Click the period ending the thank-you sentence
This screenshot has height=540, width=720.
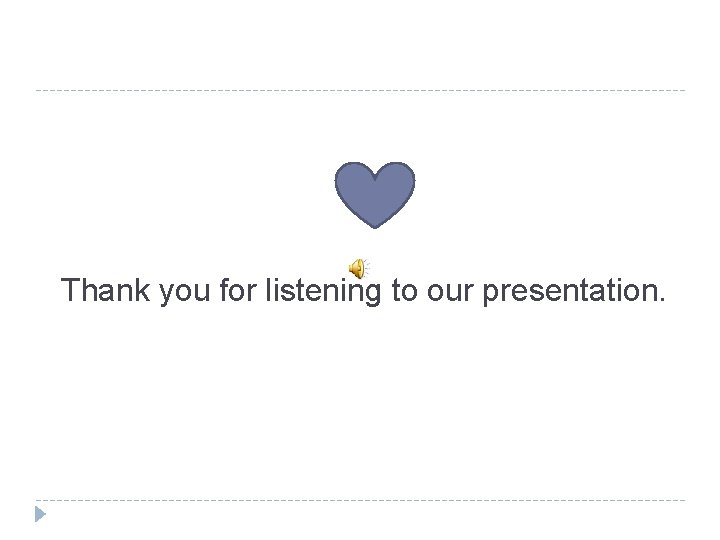click(x=659, y=300)
